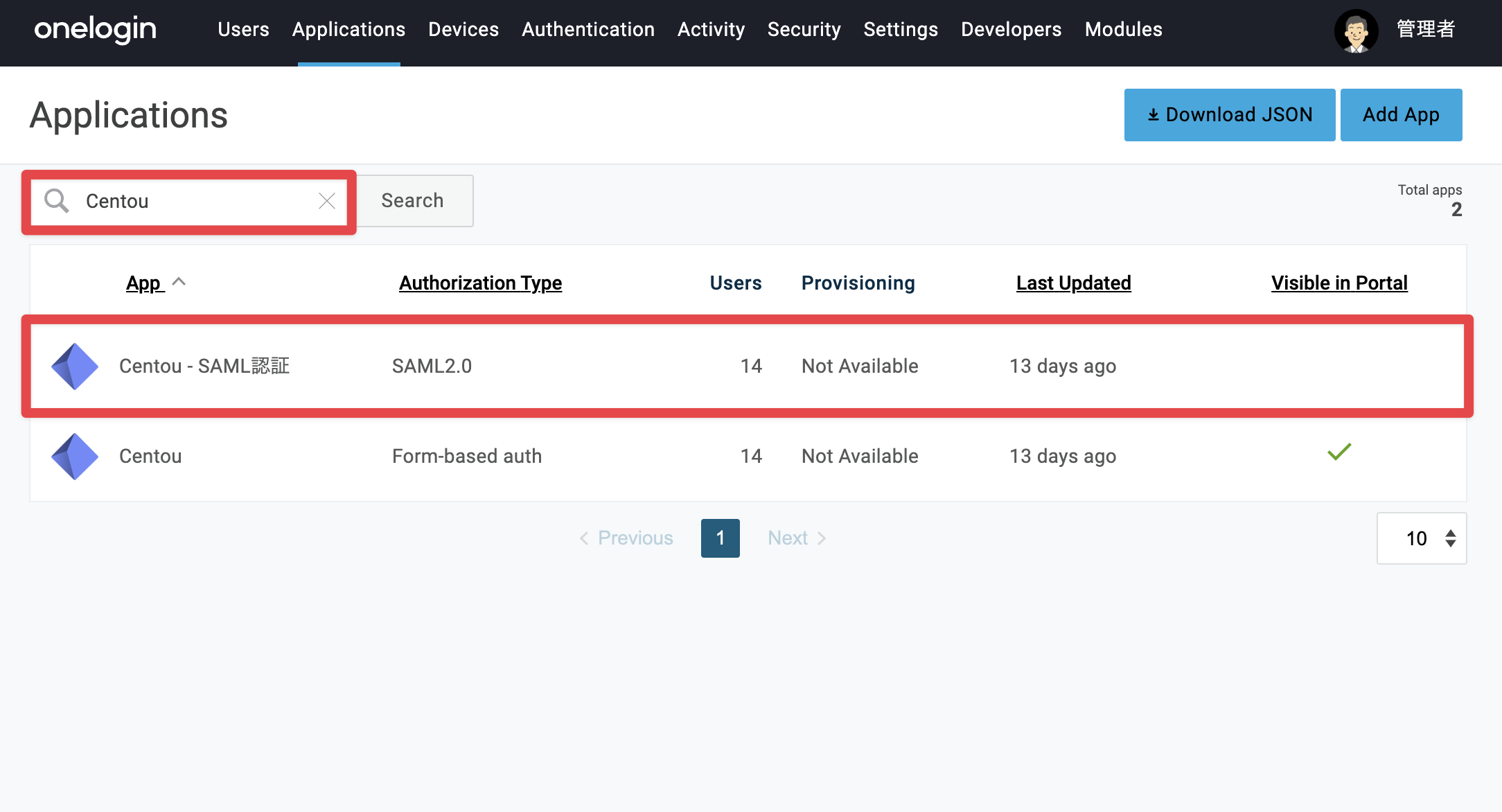Focus the app search input field
The width and height of the screenshot is (1502, 812).
(x=188, y=201)
